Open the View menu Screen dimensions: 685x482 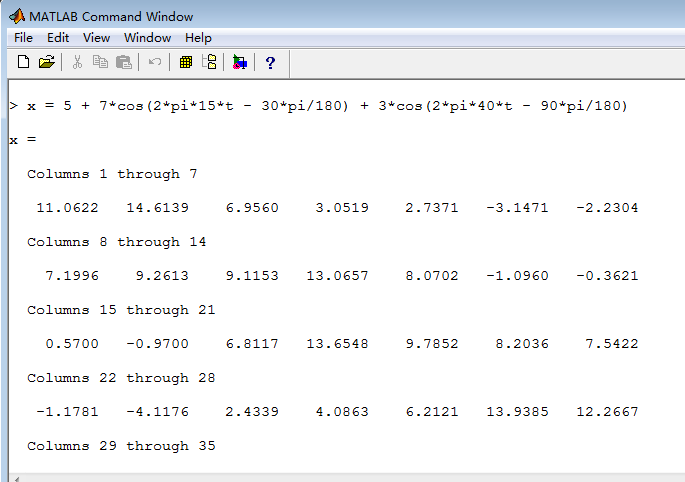click(97, 38)
